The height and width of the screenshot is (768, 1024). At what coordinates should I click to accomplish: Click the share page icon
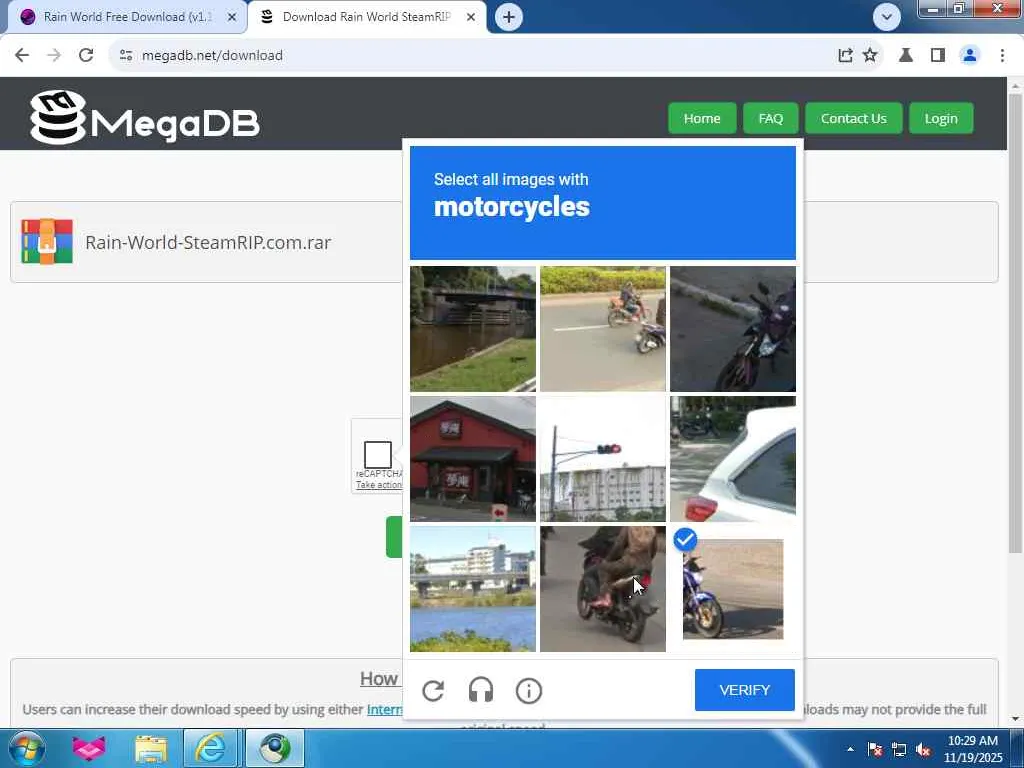pyautogui.click(x=845, y=56)
